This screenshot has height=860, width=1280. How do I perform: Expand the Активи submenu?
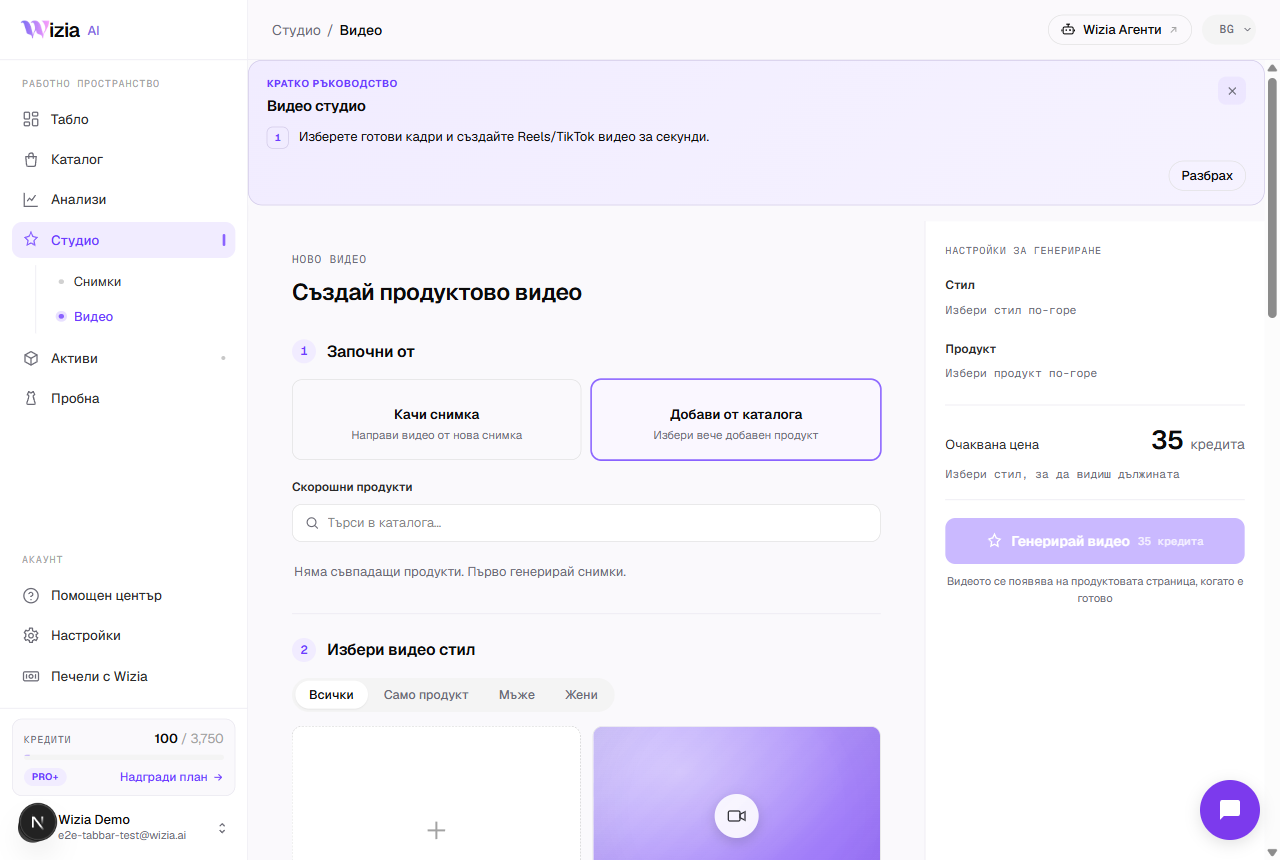(223, 358)
